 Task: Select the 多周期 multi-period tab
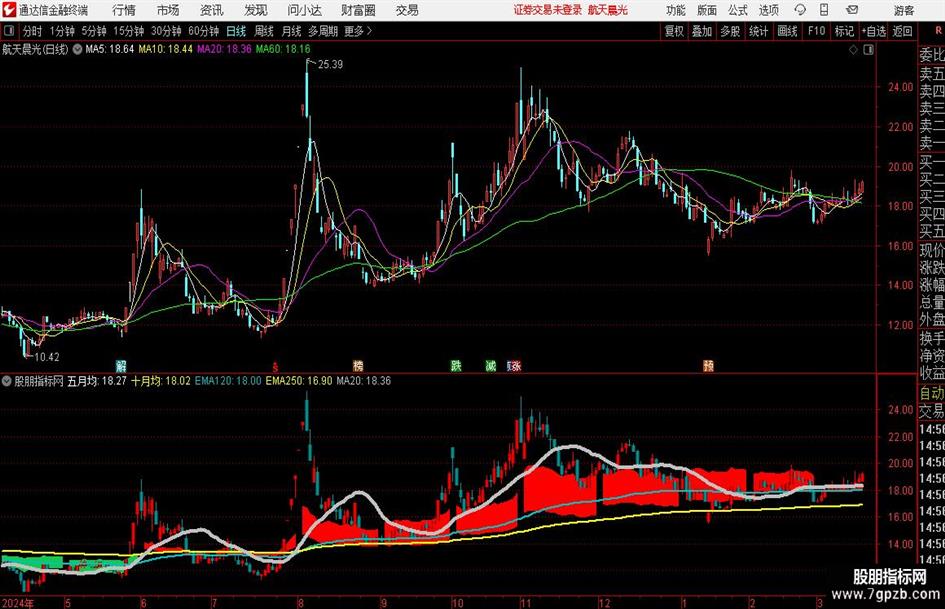click(323, 31)
